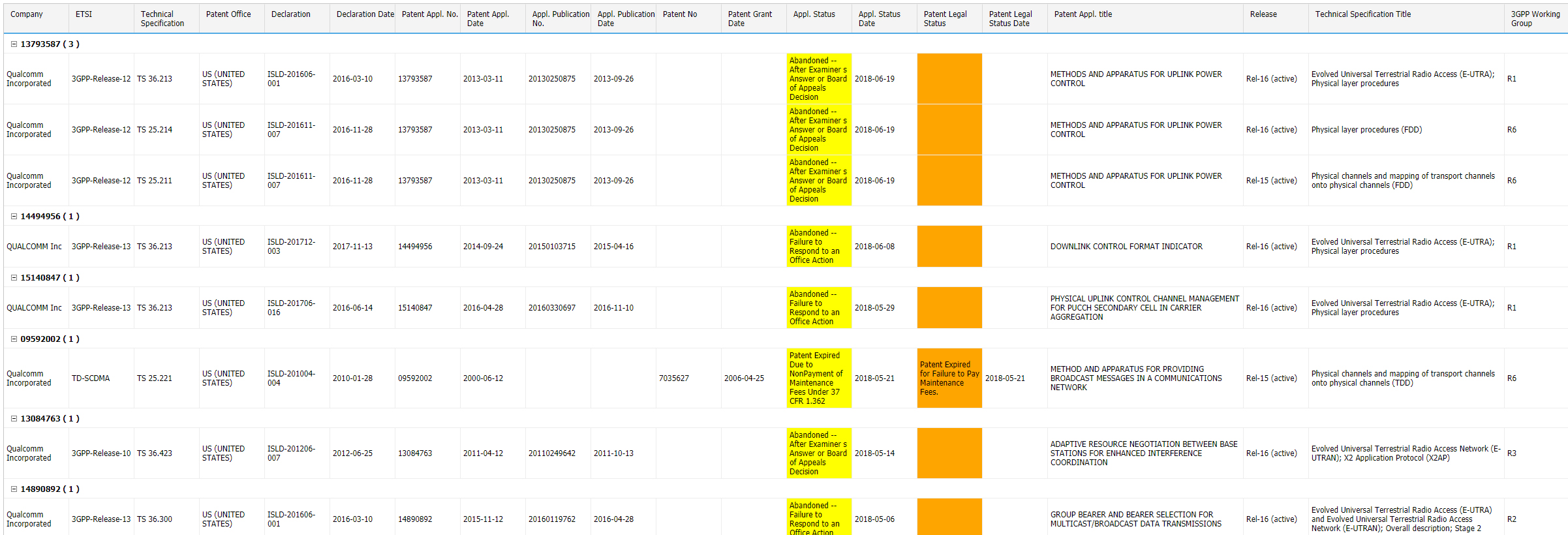Click ADAPTIVE RESOURCE NEGOTIATION title

coord(1144,453)
